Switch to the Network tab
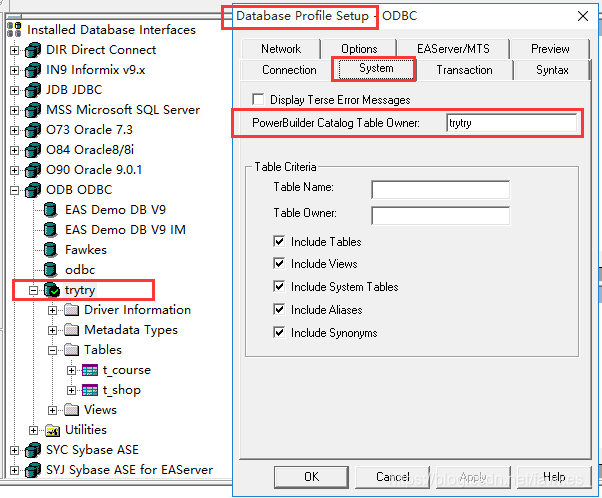602x498 pixels. pos(281,49)
